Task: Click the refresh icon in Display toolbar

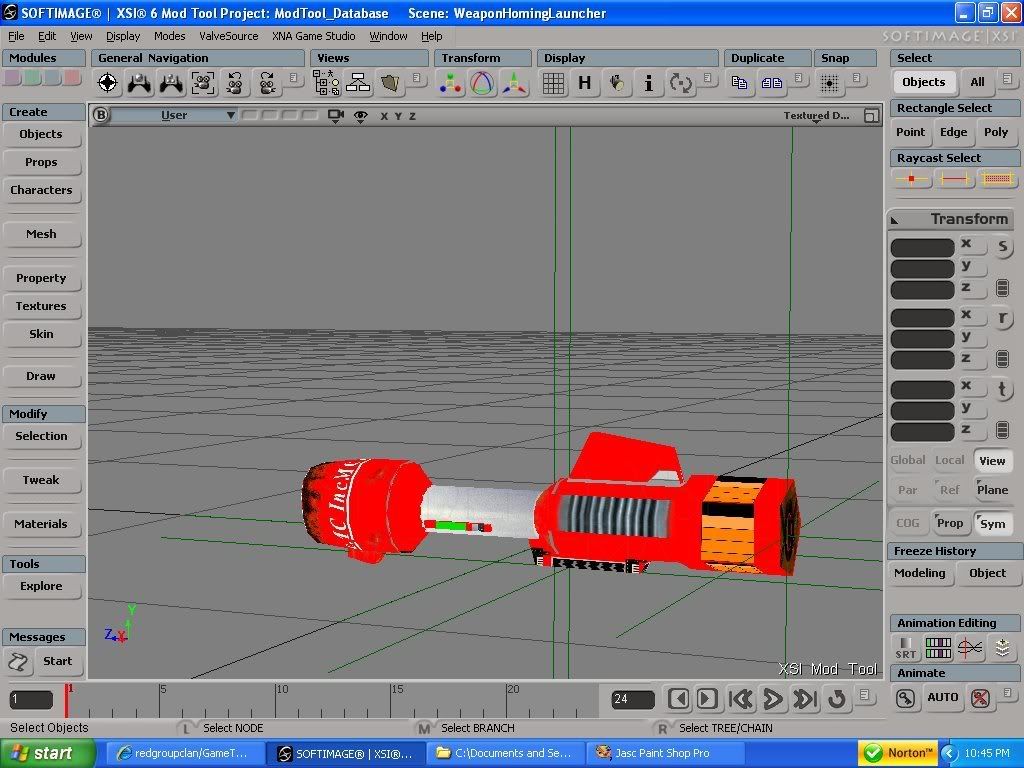Action: coord(680,83)
